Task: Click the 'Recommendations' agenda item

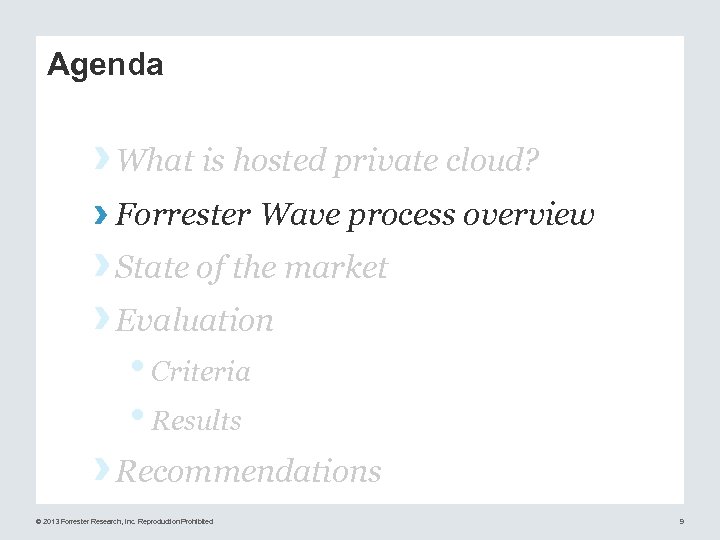Action: pyautogui.click(x=249, y=471)
